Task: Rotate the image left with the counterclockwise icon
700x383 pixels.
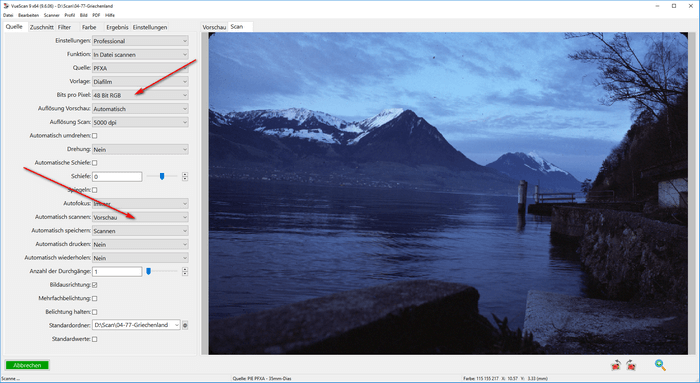Action: [616, 365]
